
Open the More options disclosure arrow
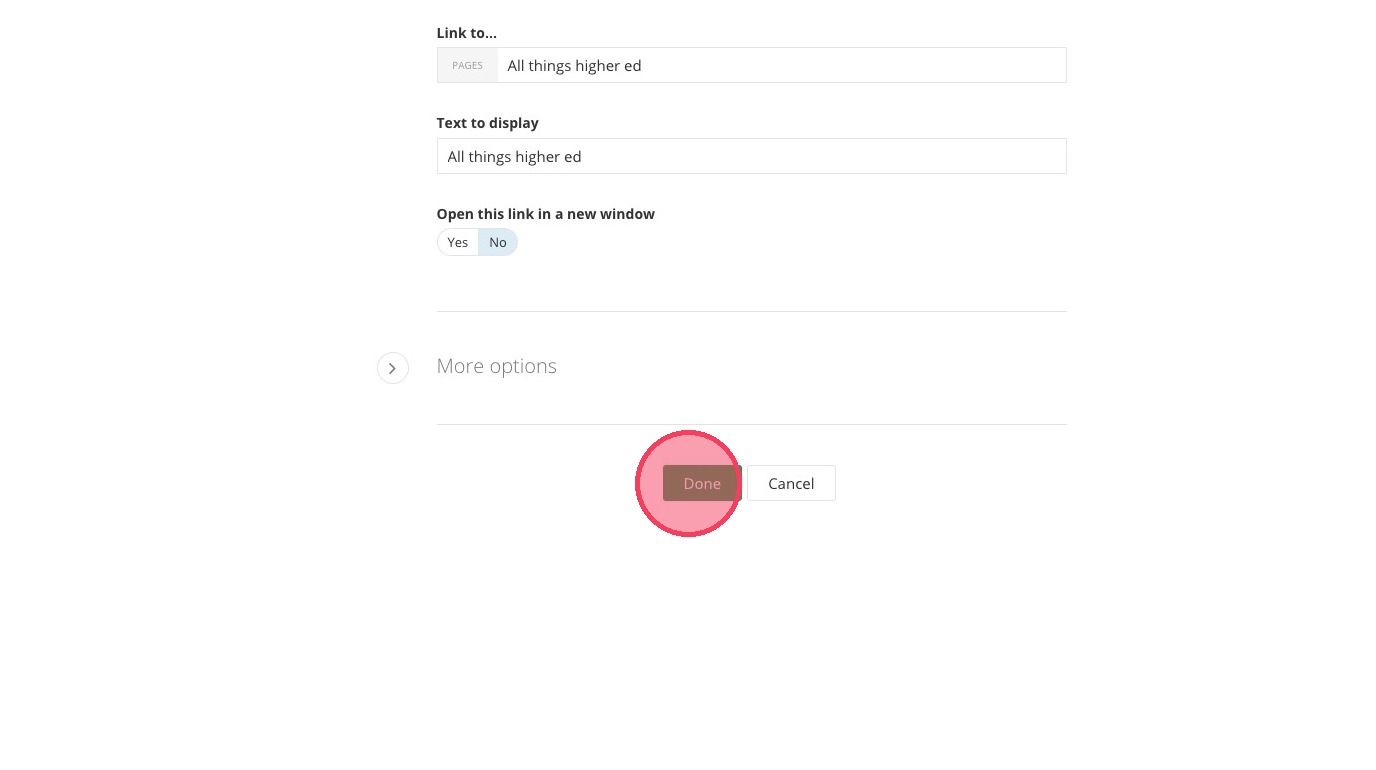(393, 368)
